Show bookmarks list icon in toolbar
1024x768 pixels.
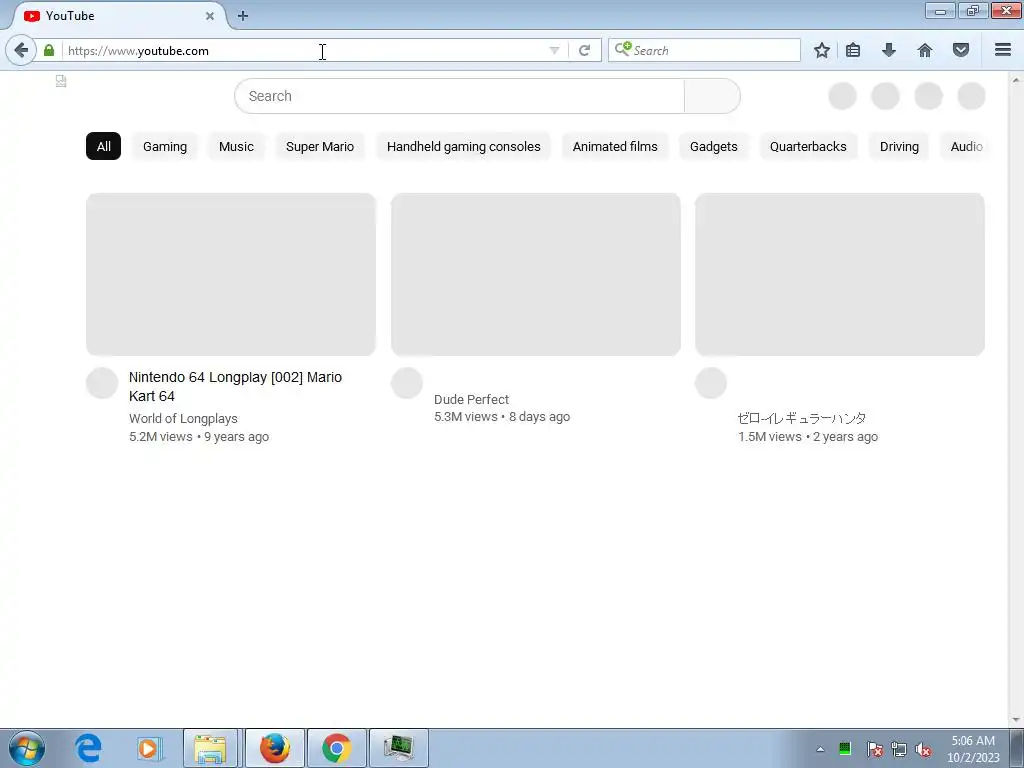[x=853, y=50]
